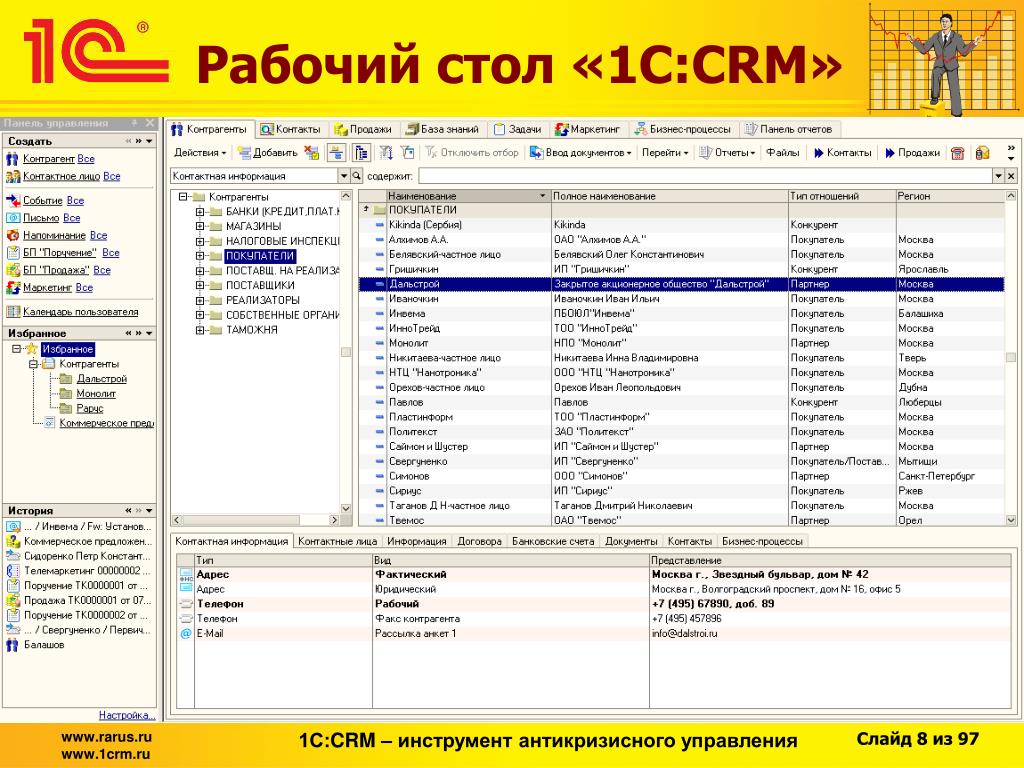Screen dimensions: 1024x768
Task: Click the БП "Продажа" link
Action: tap(56, 270)
